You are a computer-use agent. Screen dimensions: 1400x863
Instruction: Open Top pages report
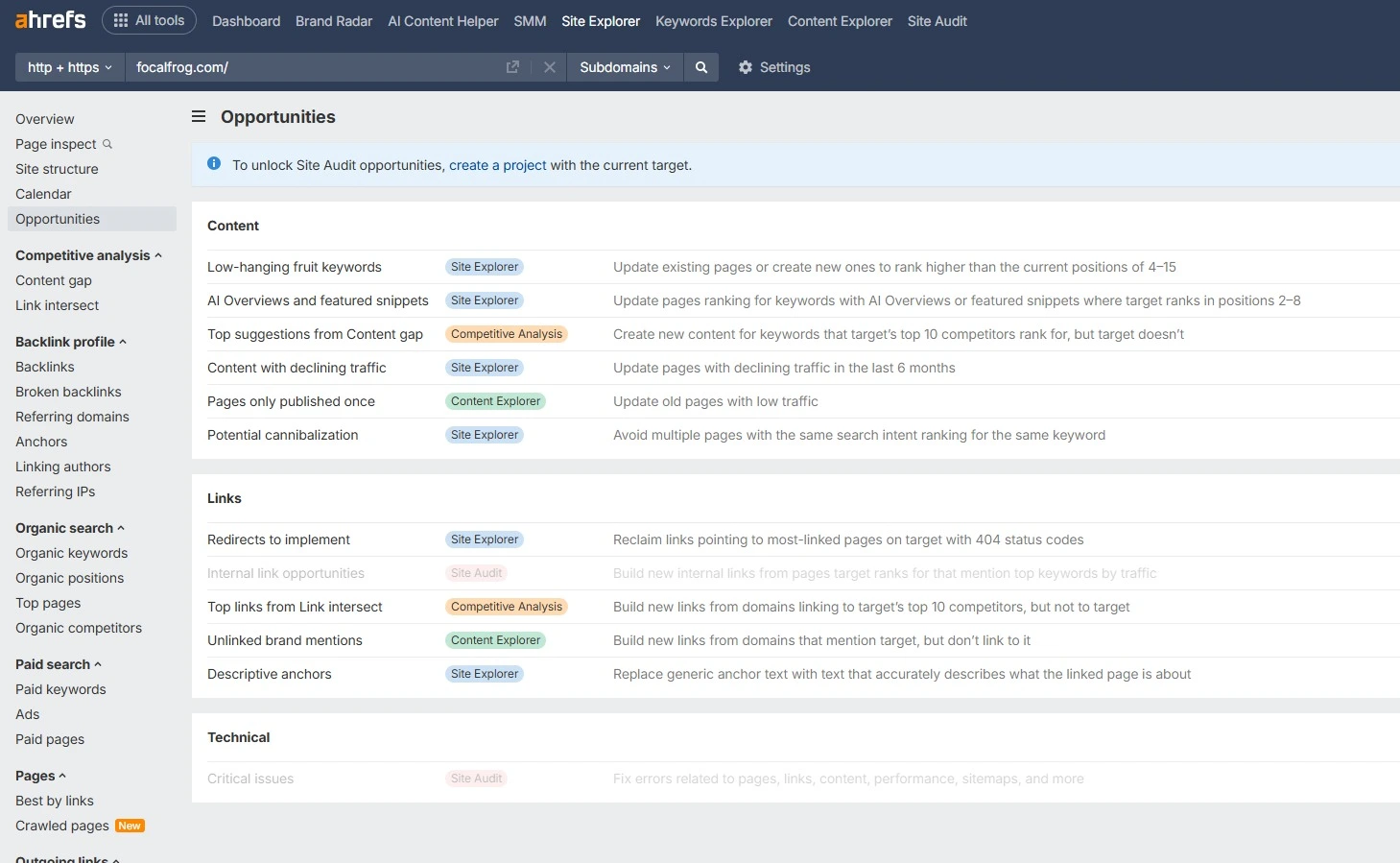click(48, 603)
